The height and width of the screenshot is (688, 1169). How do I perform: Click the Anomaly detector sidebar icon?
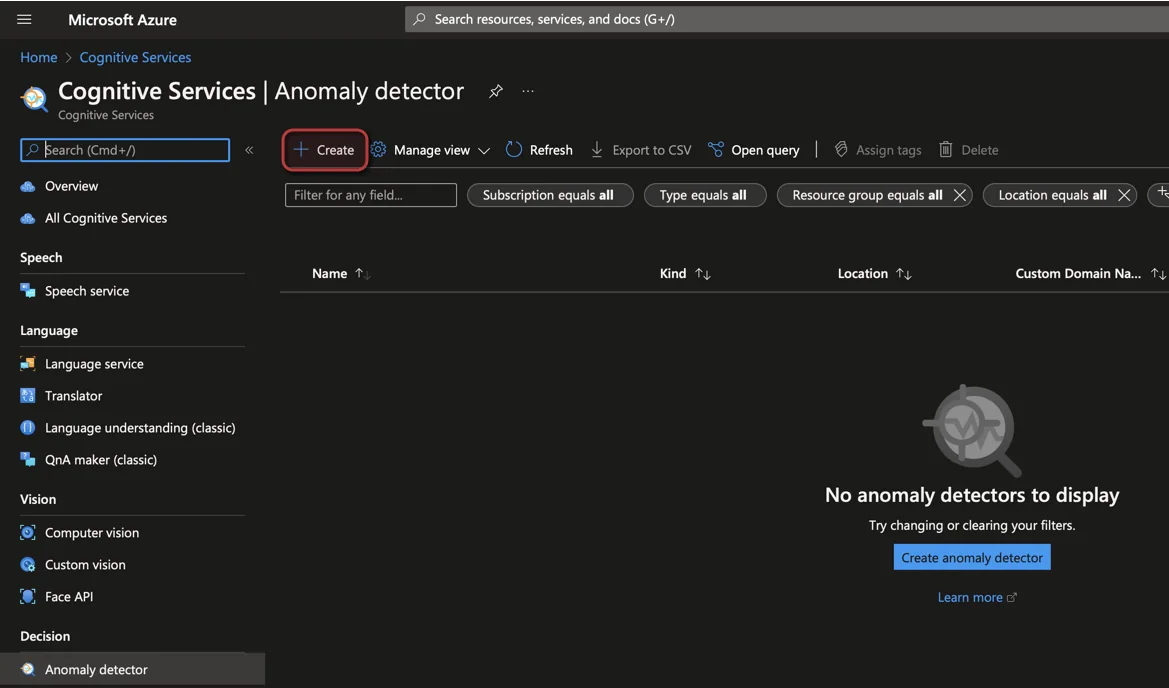pos(28,669)
